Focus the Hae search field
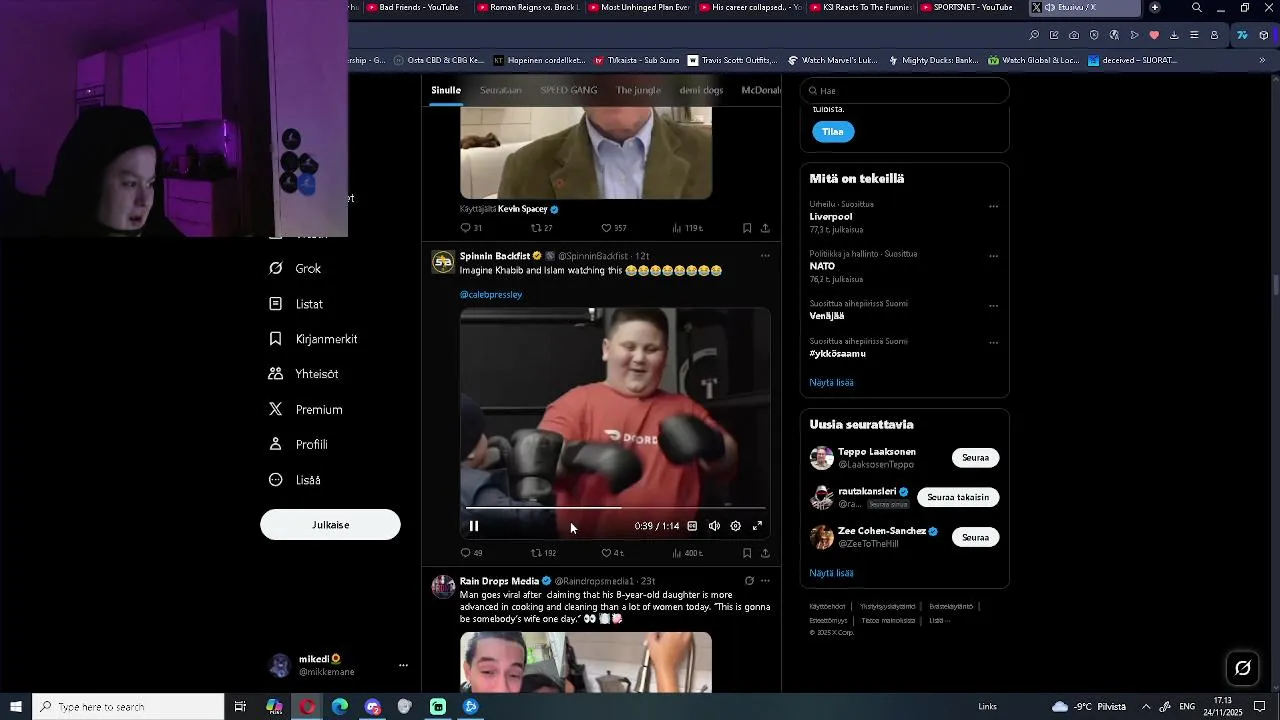The width and height of the screenshot is (1280, 720). point(905,91)
